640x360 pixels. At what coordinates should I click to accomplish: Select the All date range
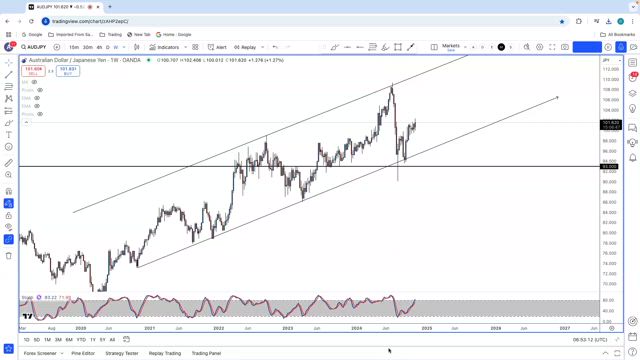pyautogui.click(x=112, y=340)
